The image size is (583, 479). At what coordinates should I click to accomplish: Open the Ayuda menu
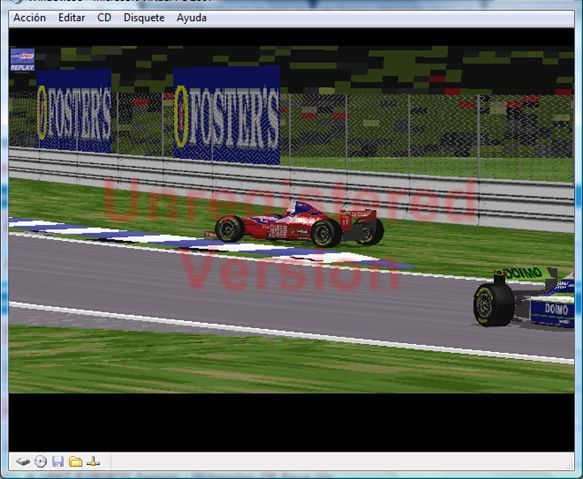coord(191,18)
